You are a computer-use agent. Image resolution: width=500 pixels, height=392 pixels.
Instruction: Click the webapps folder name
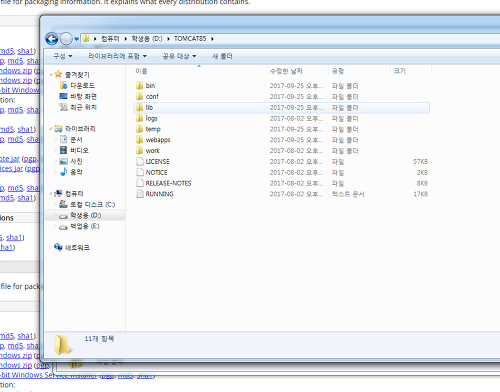(158, 140)
